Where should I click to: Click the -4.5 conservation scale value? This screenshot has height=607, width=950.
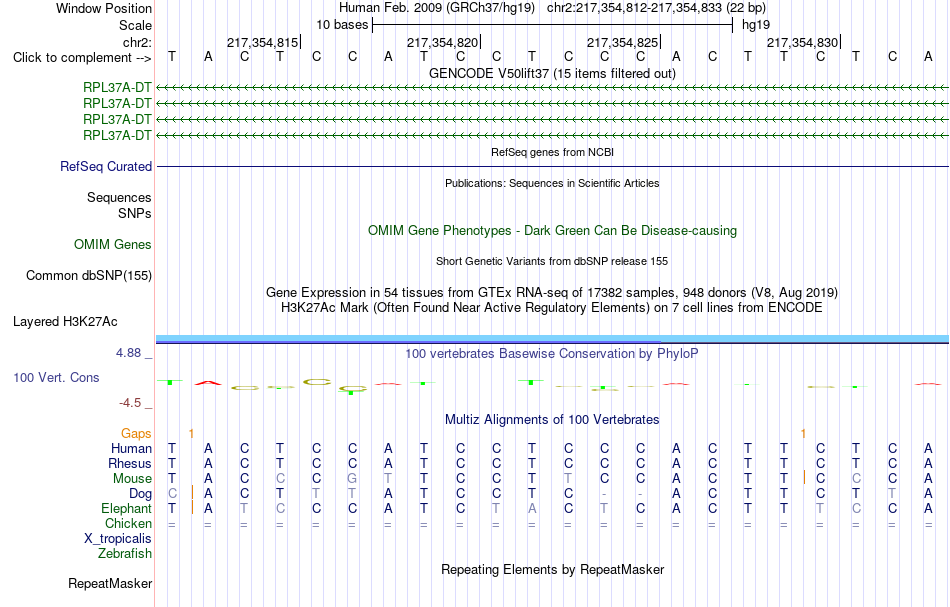coord(130,403)
